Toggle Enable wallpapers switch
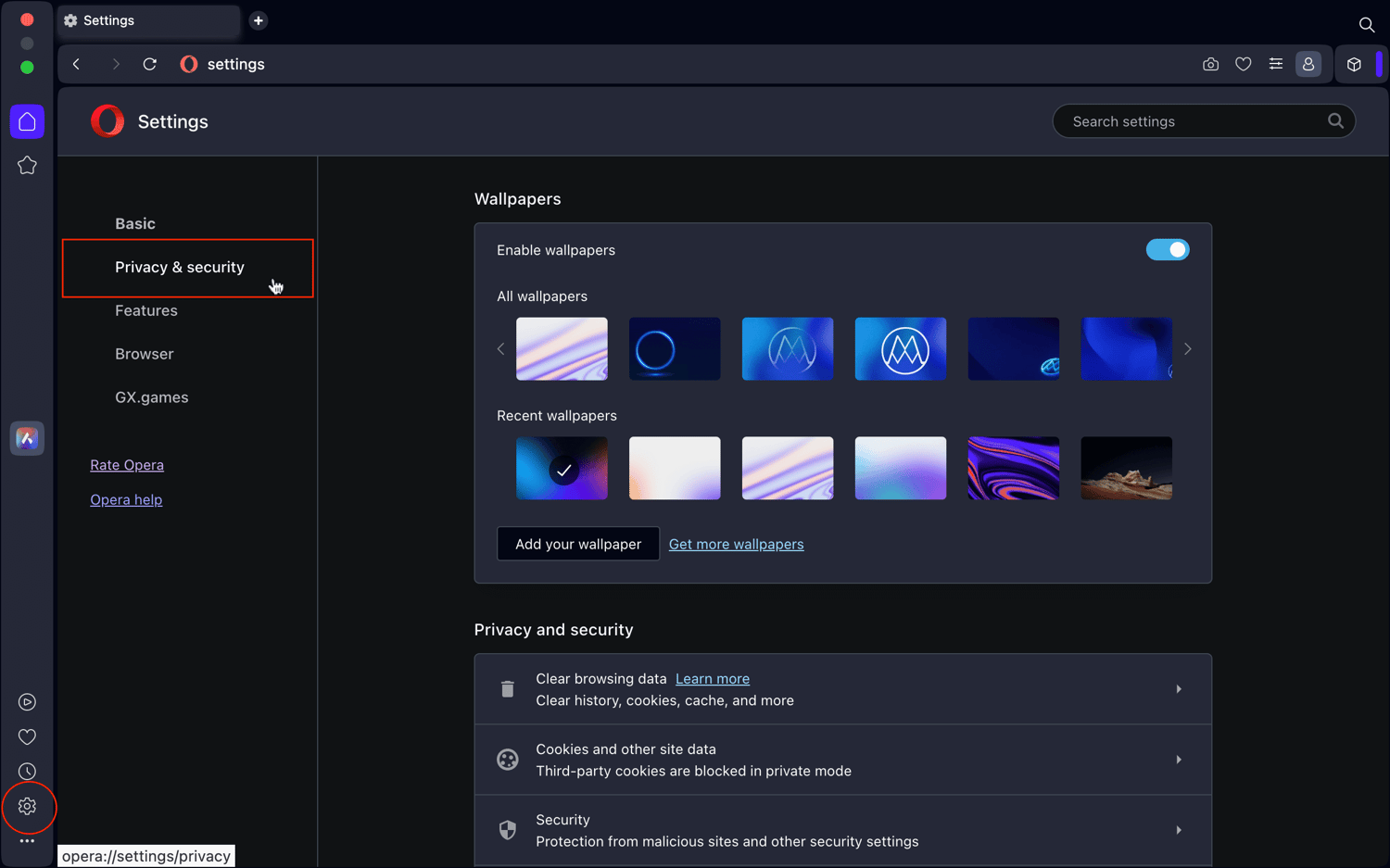Screen dimensions: 1390x868 (x=1168, y=250)
